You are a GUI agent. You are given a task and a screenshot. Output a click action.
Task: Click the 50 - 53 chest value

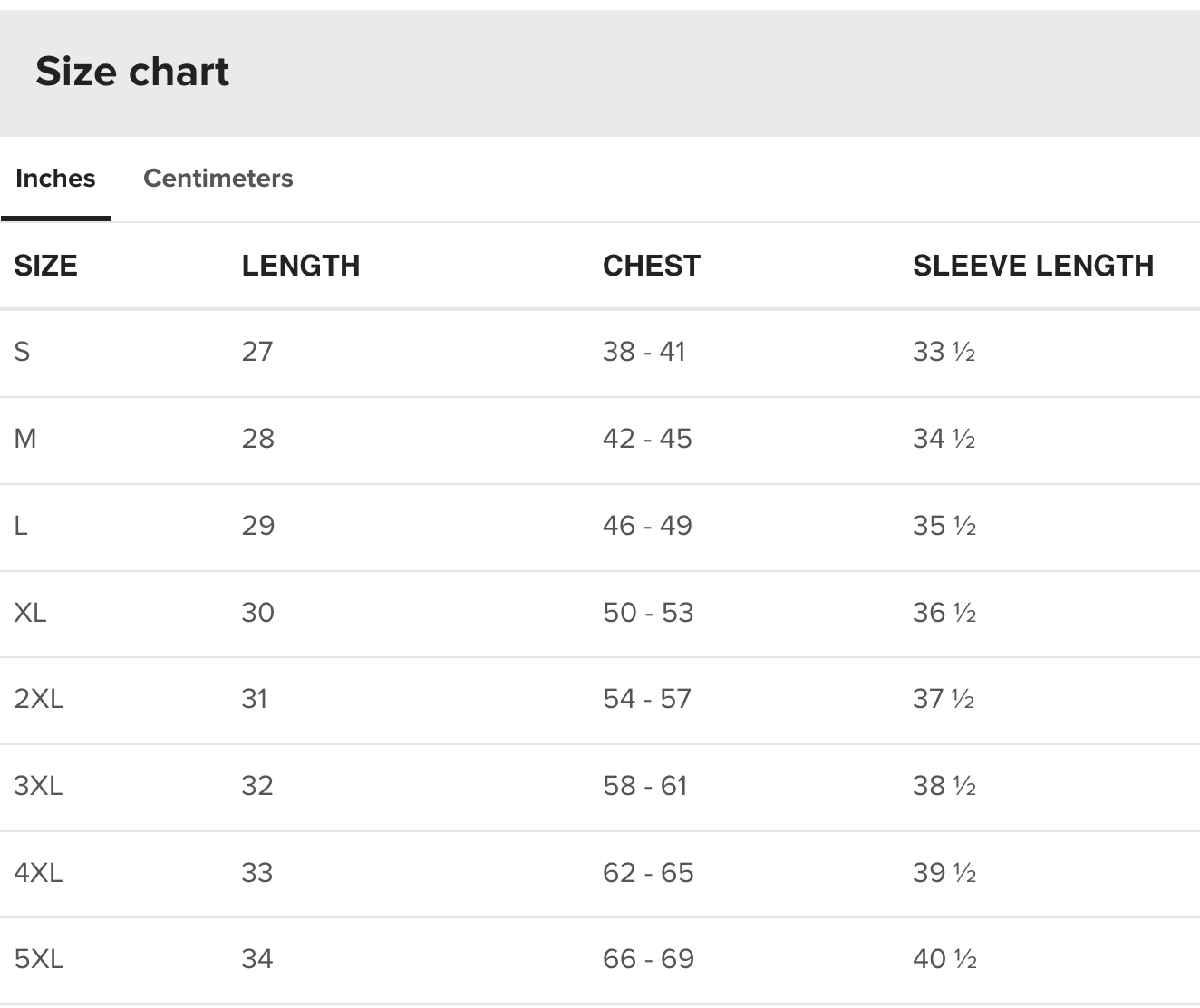[648, 613]
